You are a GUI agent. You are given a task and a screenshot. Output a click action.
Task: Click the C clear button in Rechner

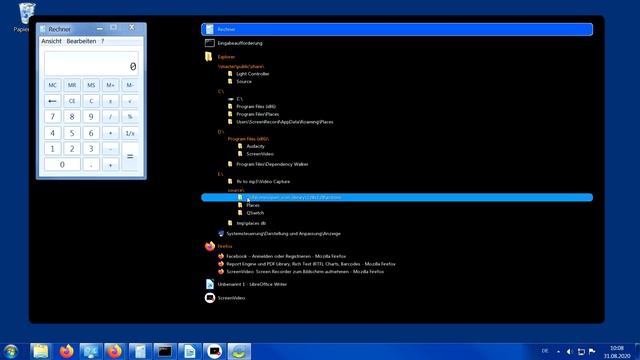tap(91, 101)
